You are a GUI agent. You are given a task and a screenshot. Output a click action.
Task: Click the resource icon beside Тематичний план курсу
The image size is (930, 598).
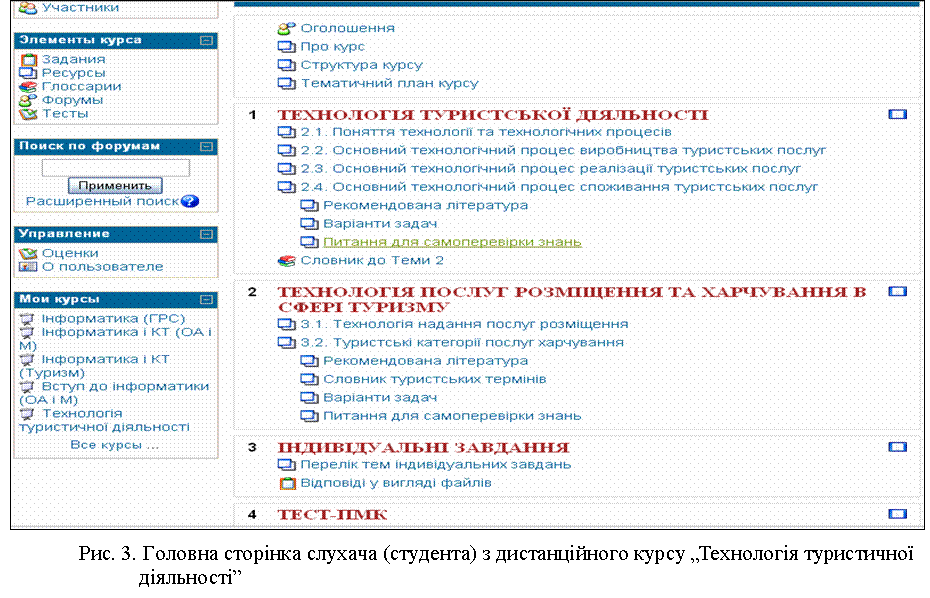(286, 83)
